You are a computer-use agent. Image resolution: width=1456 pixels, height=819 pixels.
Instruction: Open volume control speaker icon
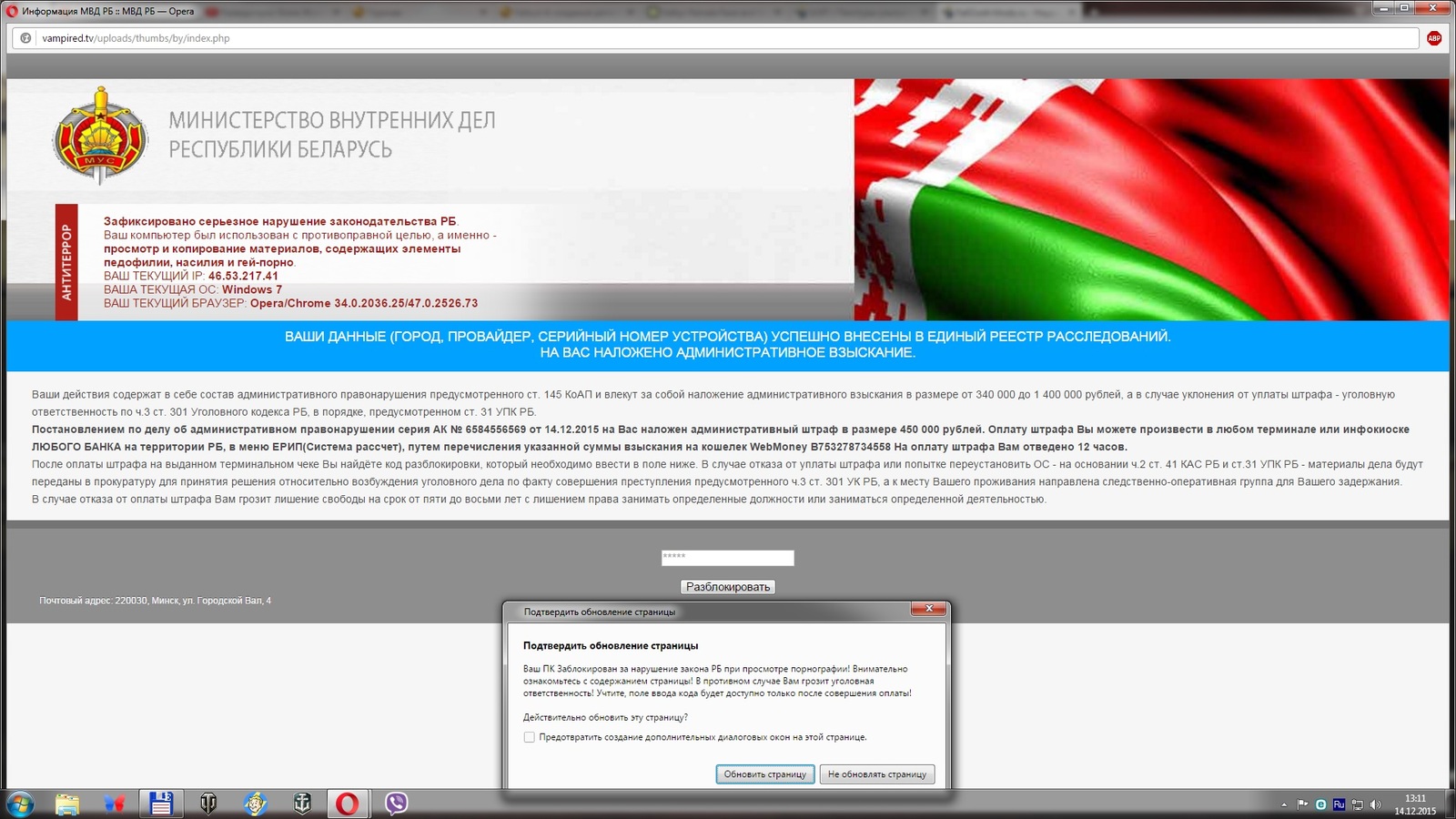pos(1375,804)
